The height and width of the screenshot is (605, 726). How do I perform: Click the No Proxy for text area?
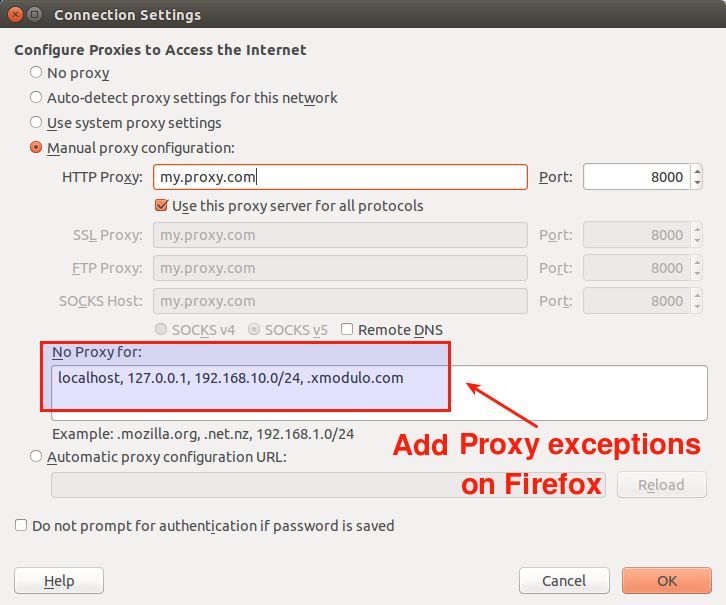[379, 393]
